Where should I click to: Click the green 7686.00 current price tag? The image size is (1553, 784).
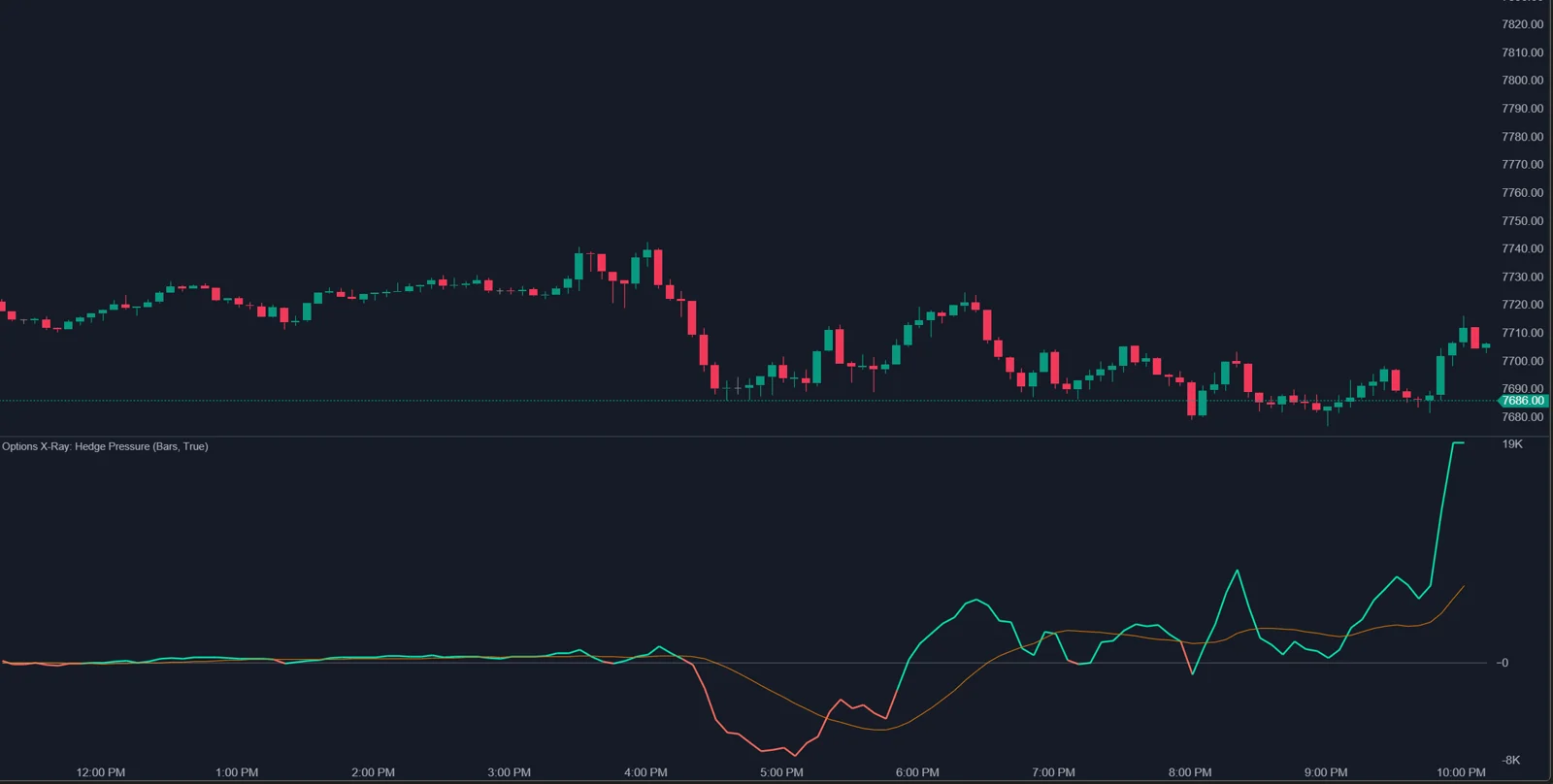(1523, 401)
